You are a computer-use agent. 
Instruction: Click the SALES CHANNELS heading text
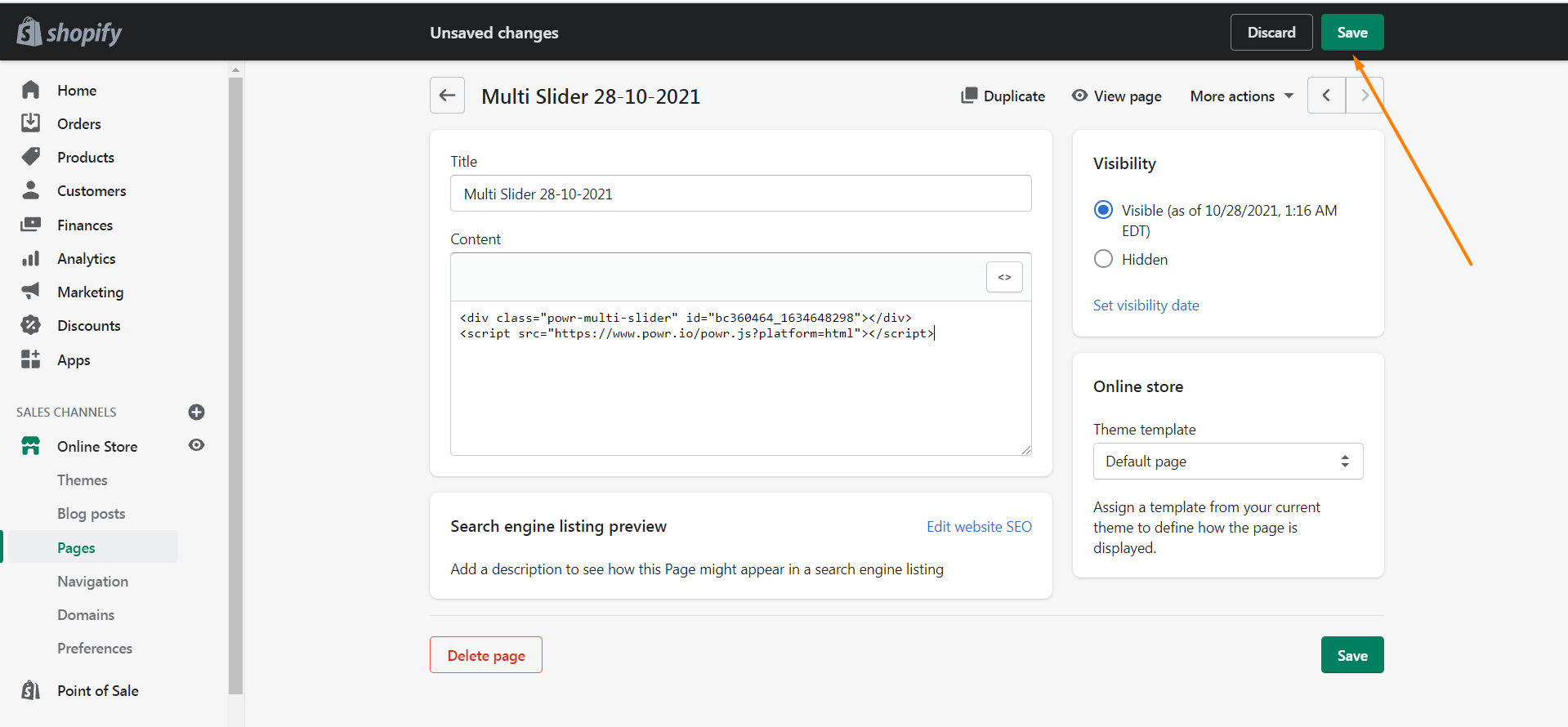click(x=66, y=413)
